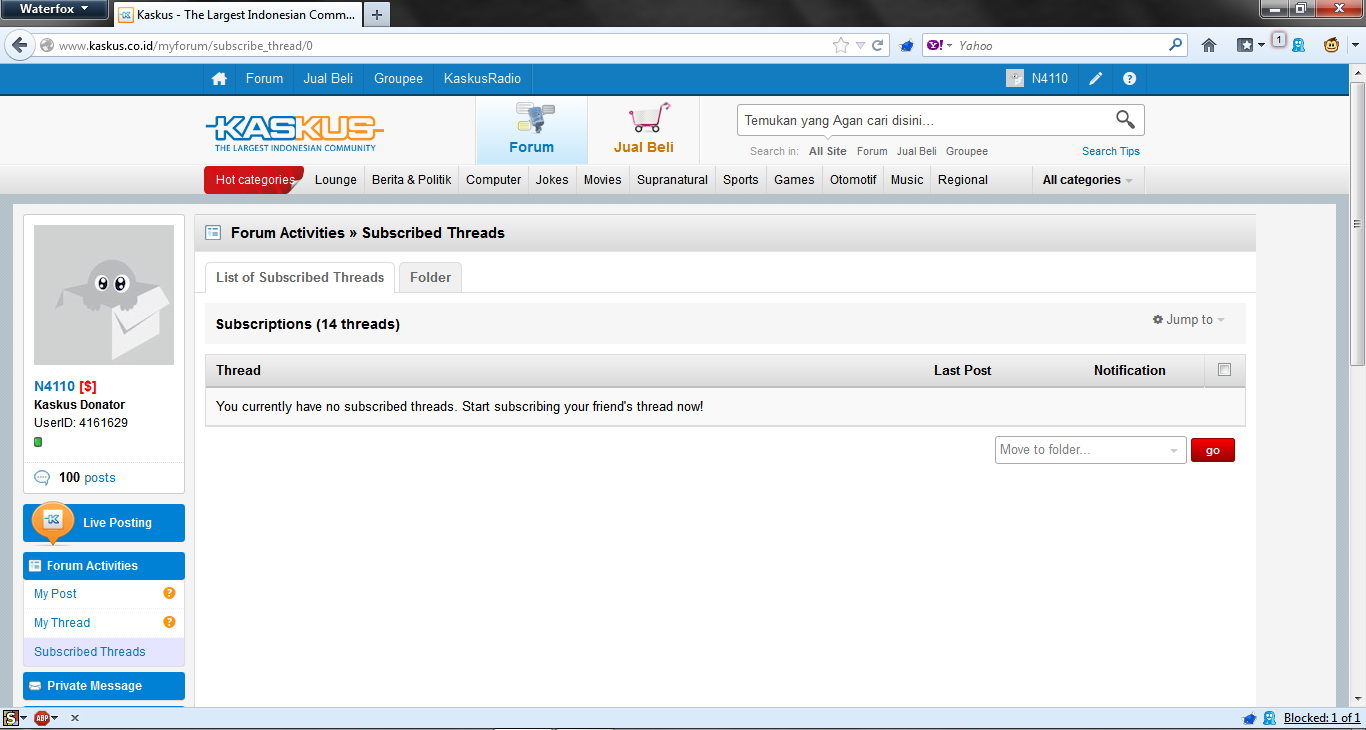1366x730 pixels.
Task: Click the browser home button in toolbar
Action: pos(1209,45)
